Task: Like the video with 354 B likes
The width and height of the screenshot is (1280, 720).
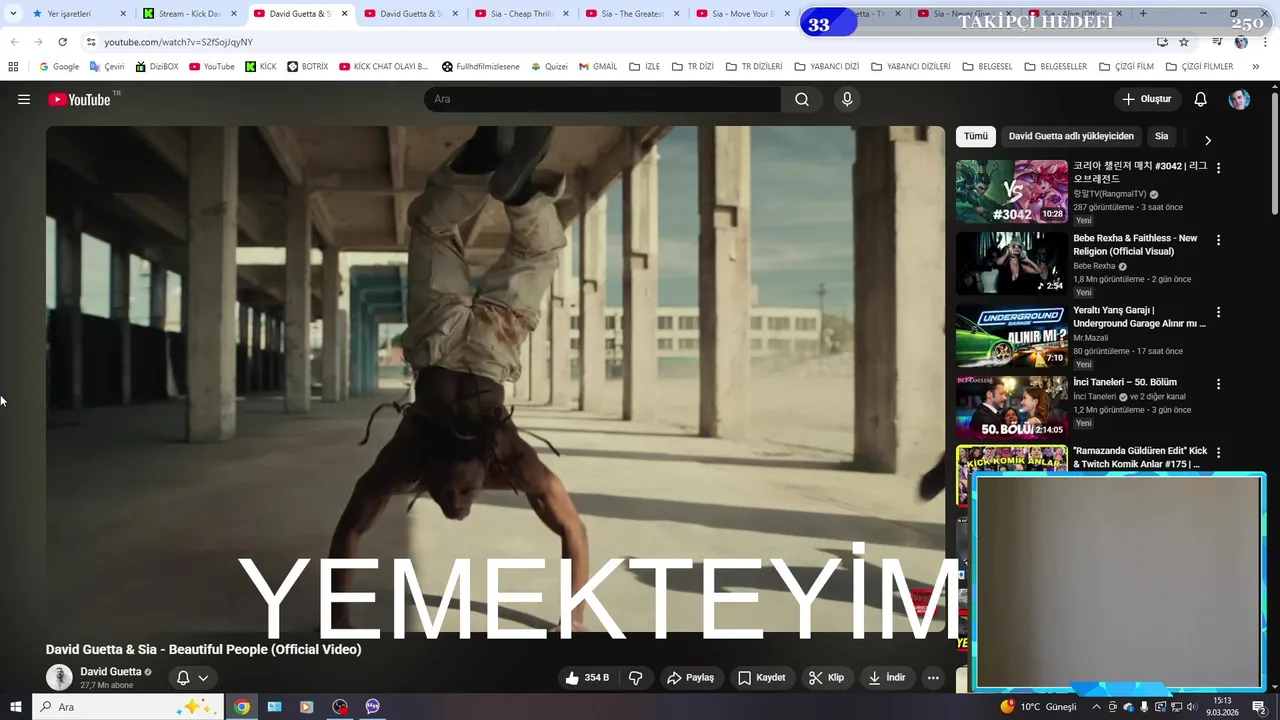Action: pyautogui.click(x=587, y=678)
